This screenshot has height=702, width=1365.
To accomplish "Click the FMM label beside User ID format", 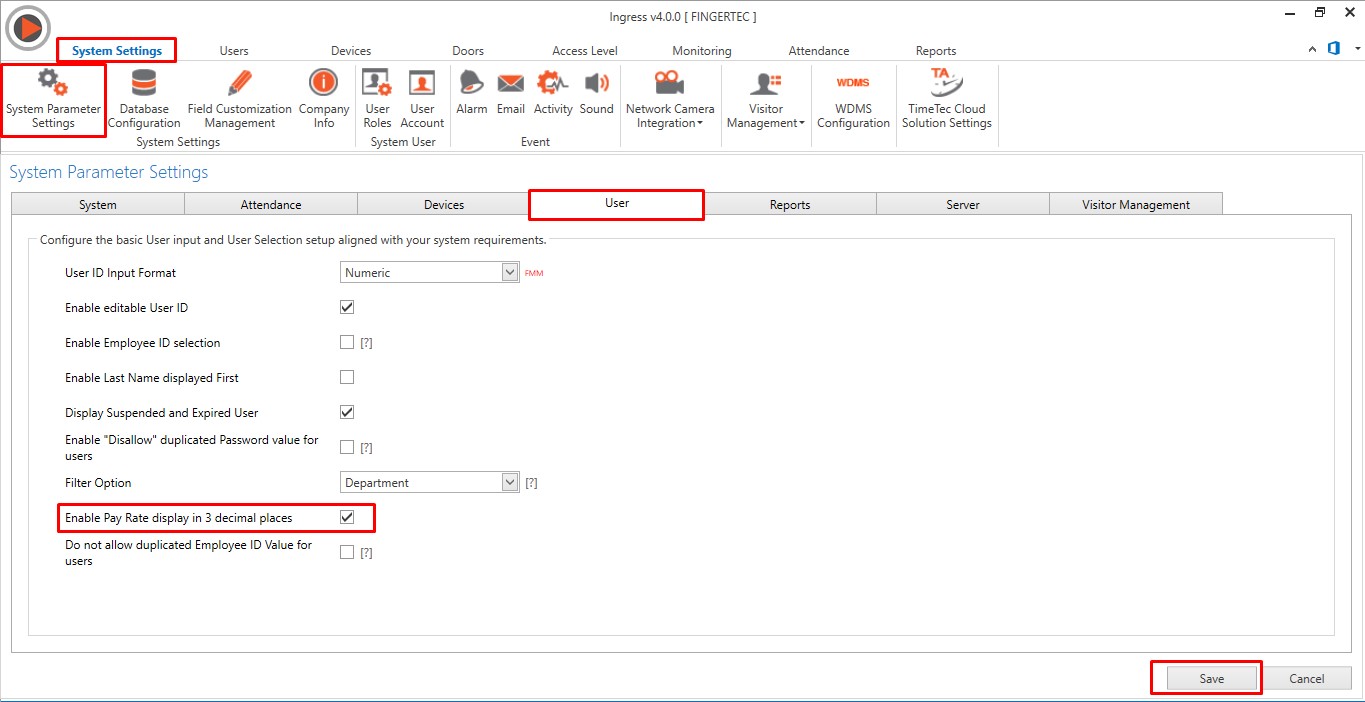I will tap(534, 273).
